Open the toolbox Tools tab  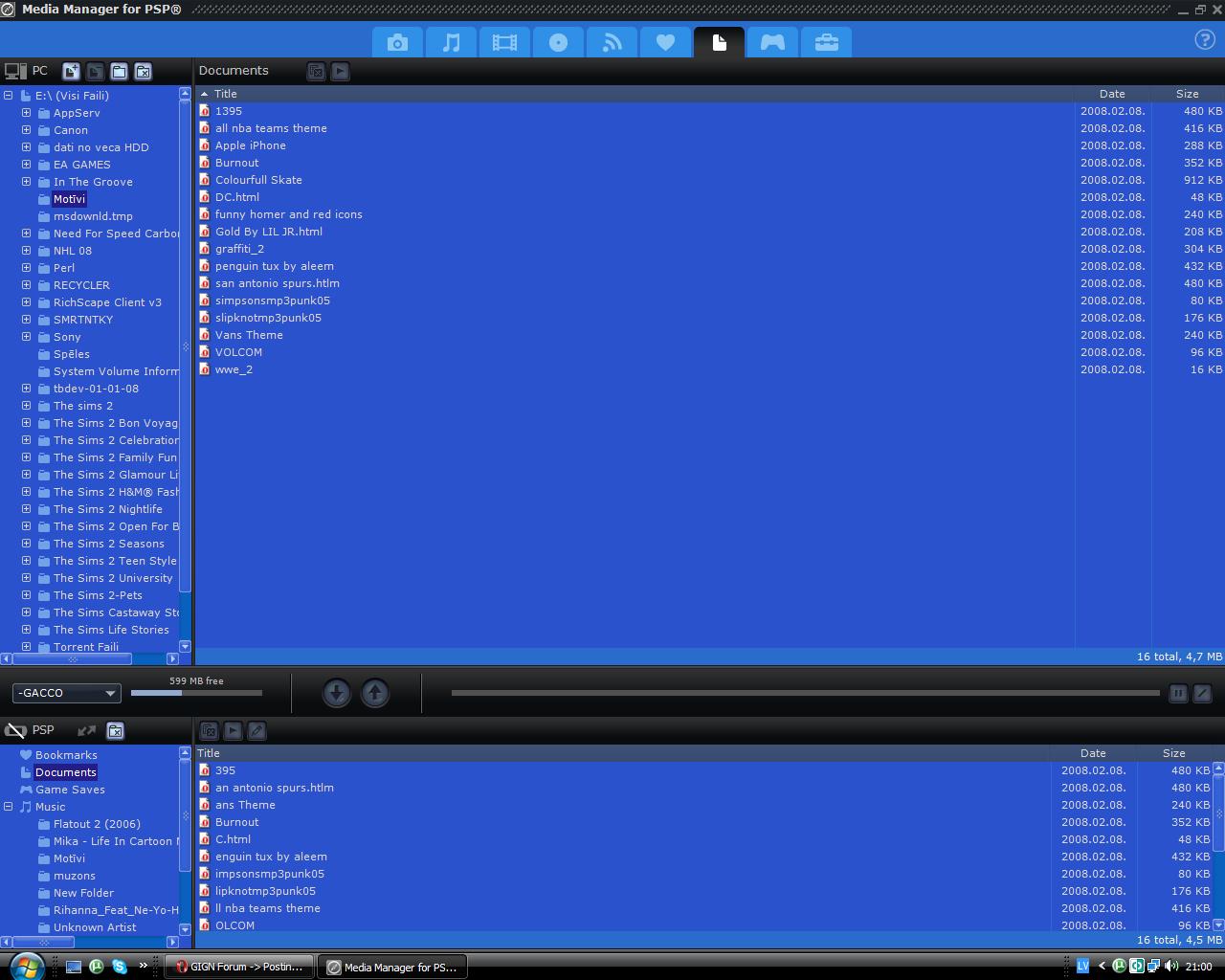[826, 42]
